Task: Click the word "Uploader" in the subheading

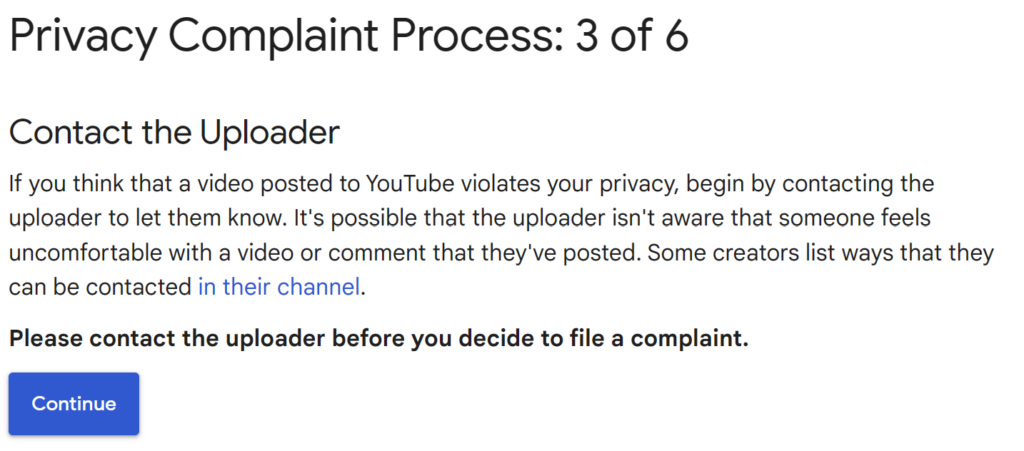Action: pyautogui.click(x=269, y=133)
